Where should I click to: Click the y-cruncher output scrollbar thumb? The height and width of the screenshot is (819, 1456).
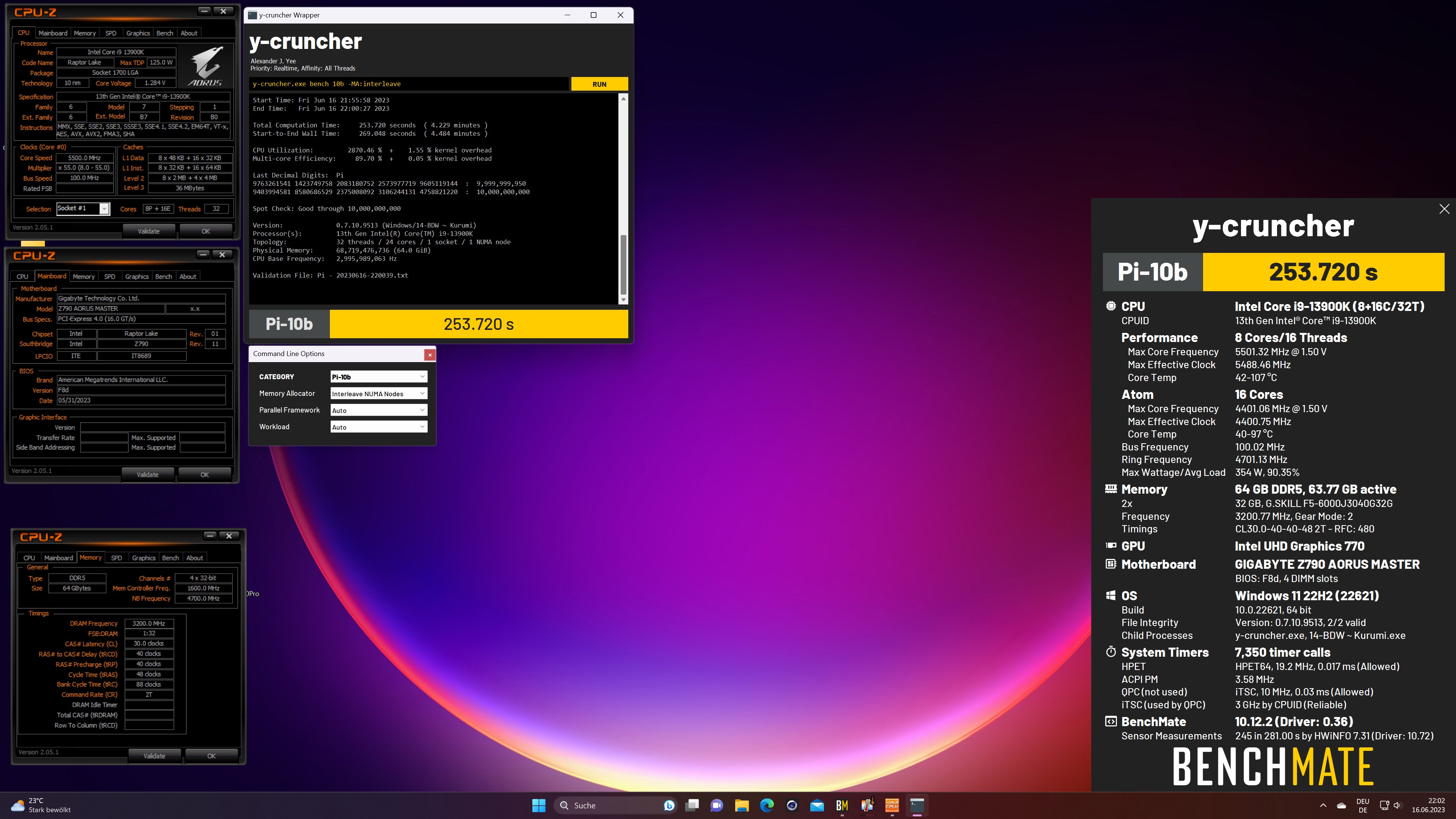coord(623,265)
